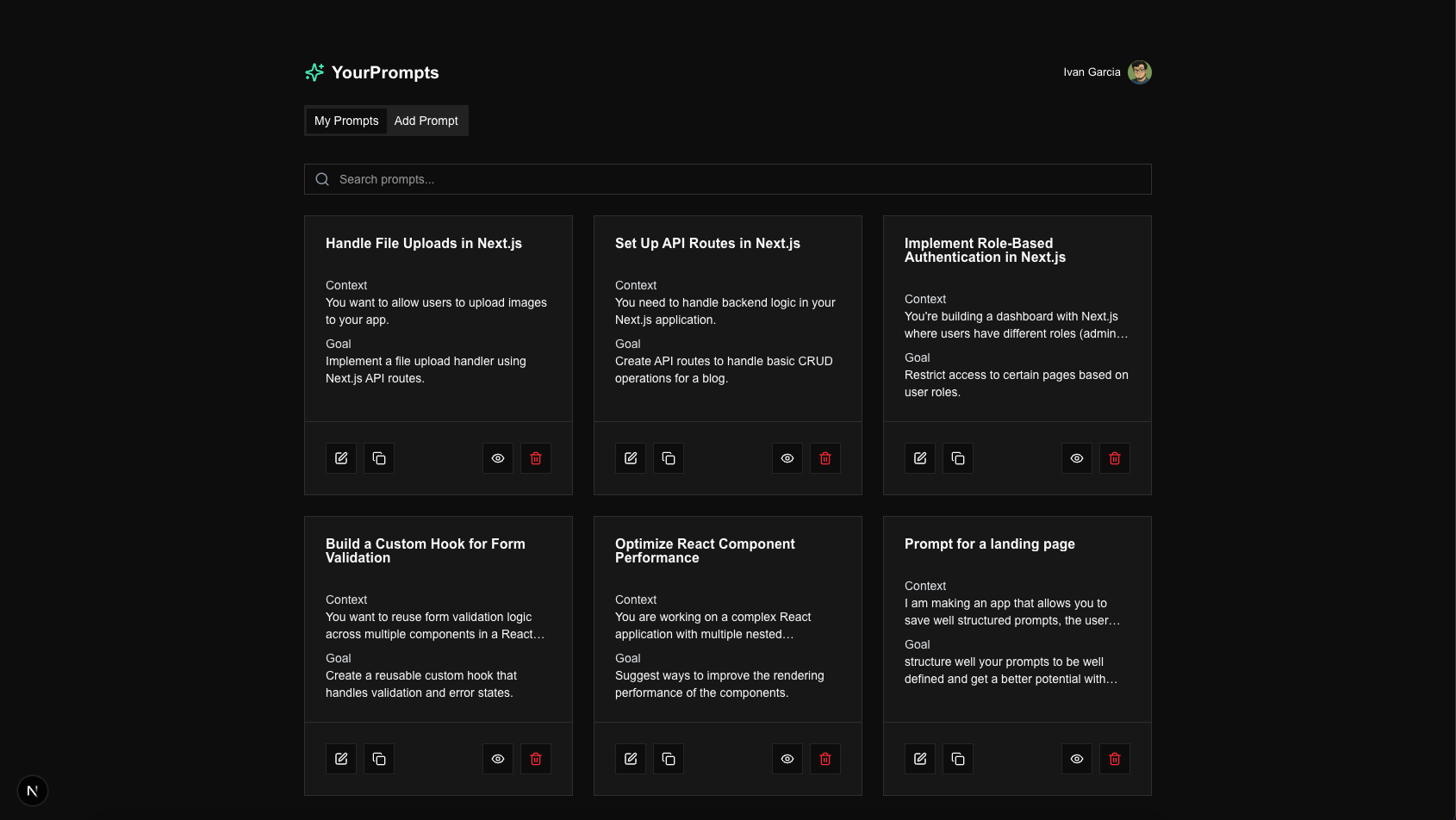
Task: Click the YourPrompts spark logo icon
Action: (314, 72)
